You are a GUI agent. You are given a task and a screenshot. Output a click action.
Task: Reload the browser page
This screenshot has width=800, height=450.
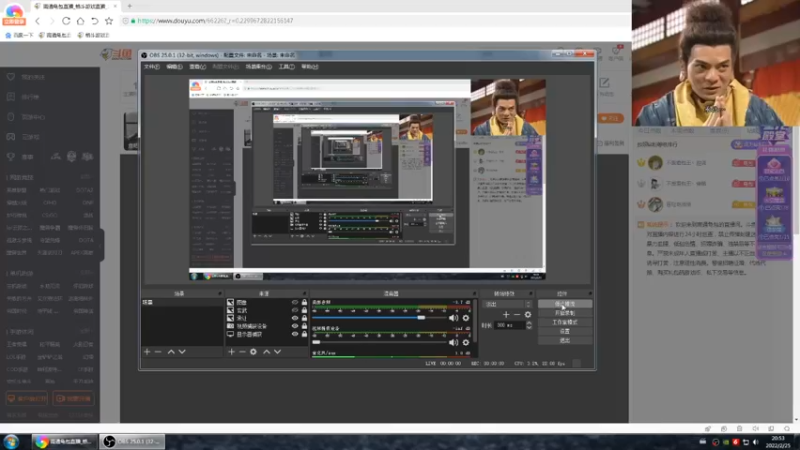66,21
